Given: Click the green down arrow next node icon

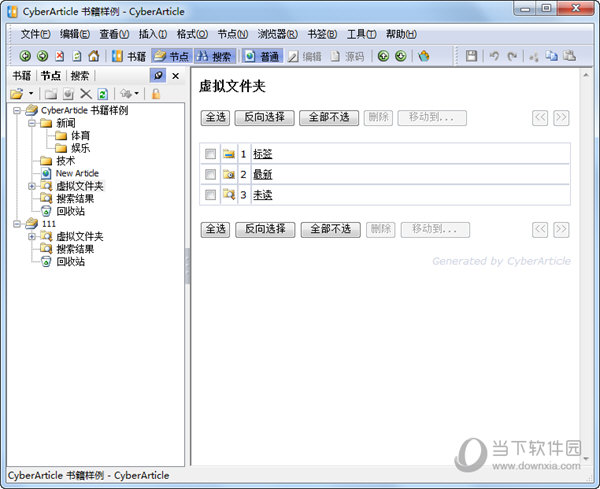Looking at the screenshot, I should (401, 56).
